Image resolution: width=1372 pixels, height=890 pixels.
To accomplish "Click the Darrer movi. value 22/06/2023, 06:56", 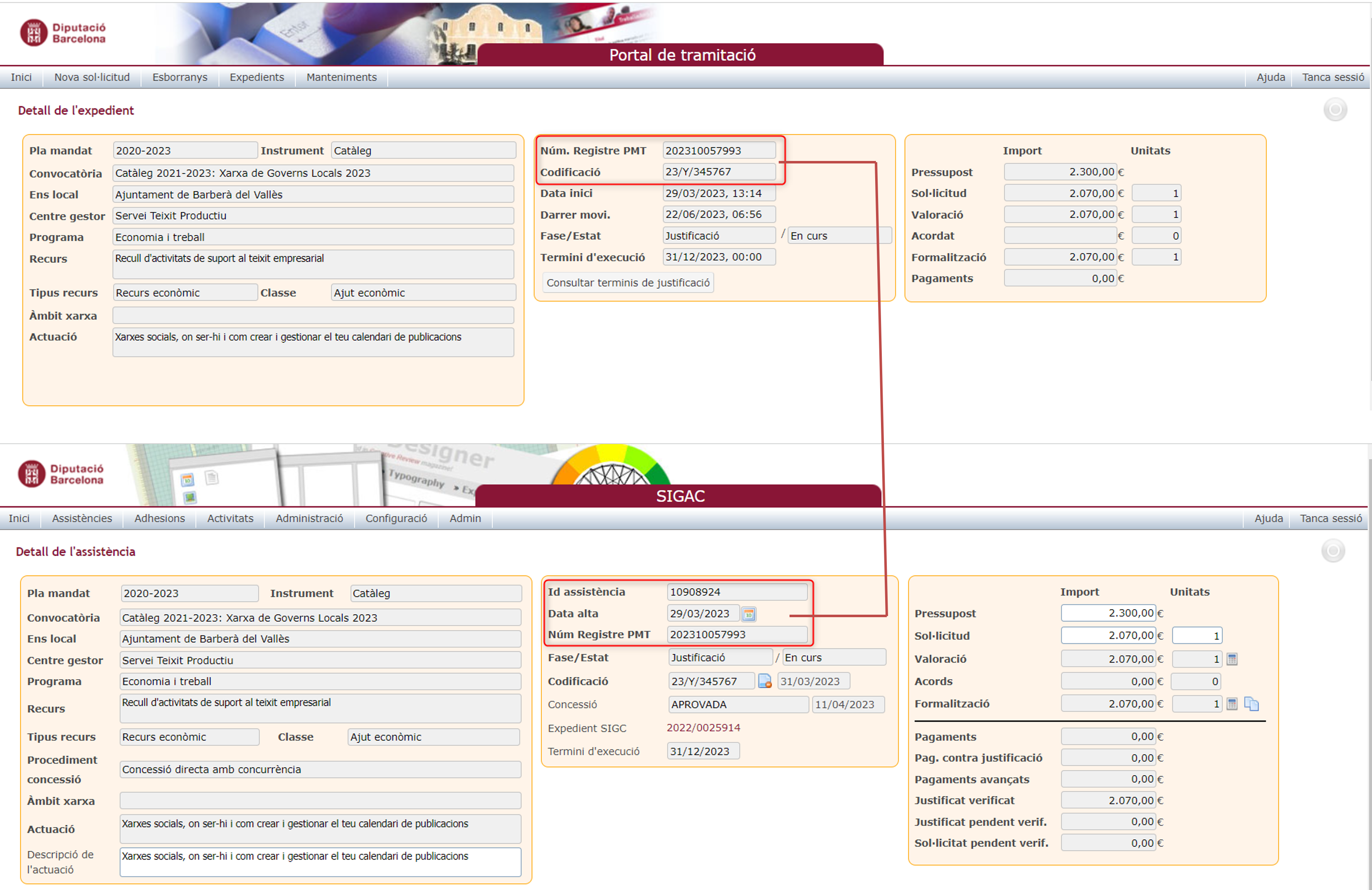I will 719,215.
